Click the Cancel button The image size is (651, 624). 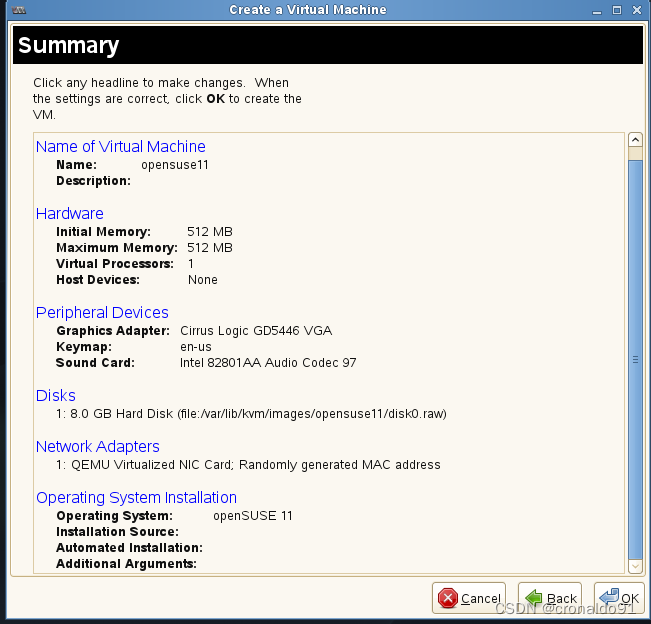[469, 598]
